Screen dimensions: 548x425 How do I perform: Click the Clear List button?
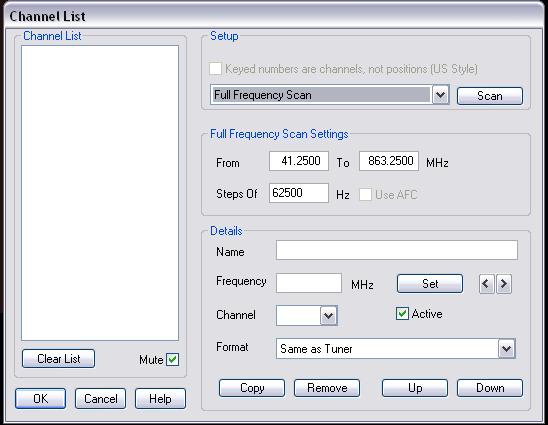(x=58, y=359)
